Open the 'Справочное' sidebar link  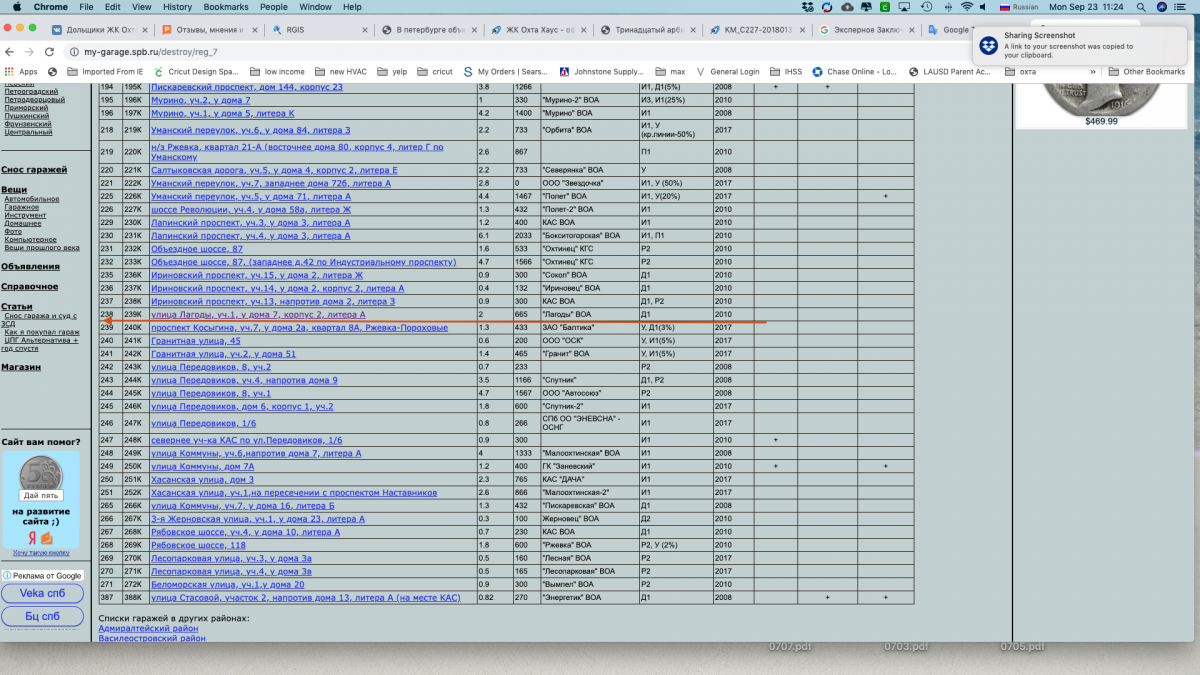pos(29,287)
